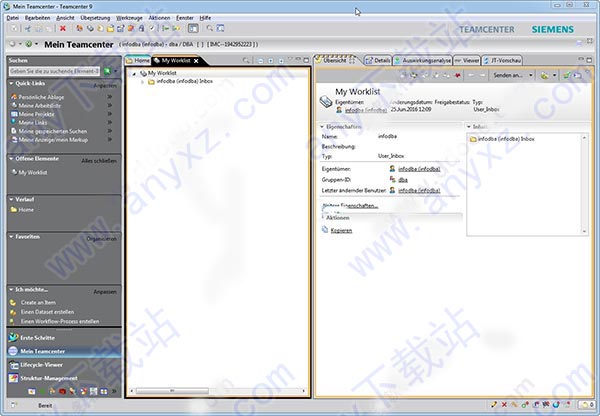Collapse the Ich möchte... section
The image size is (600, 416).
point(11,290)
